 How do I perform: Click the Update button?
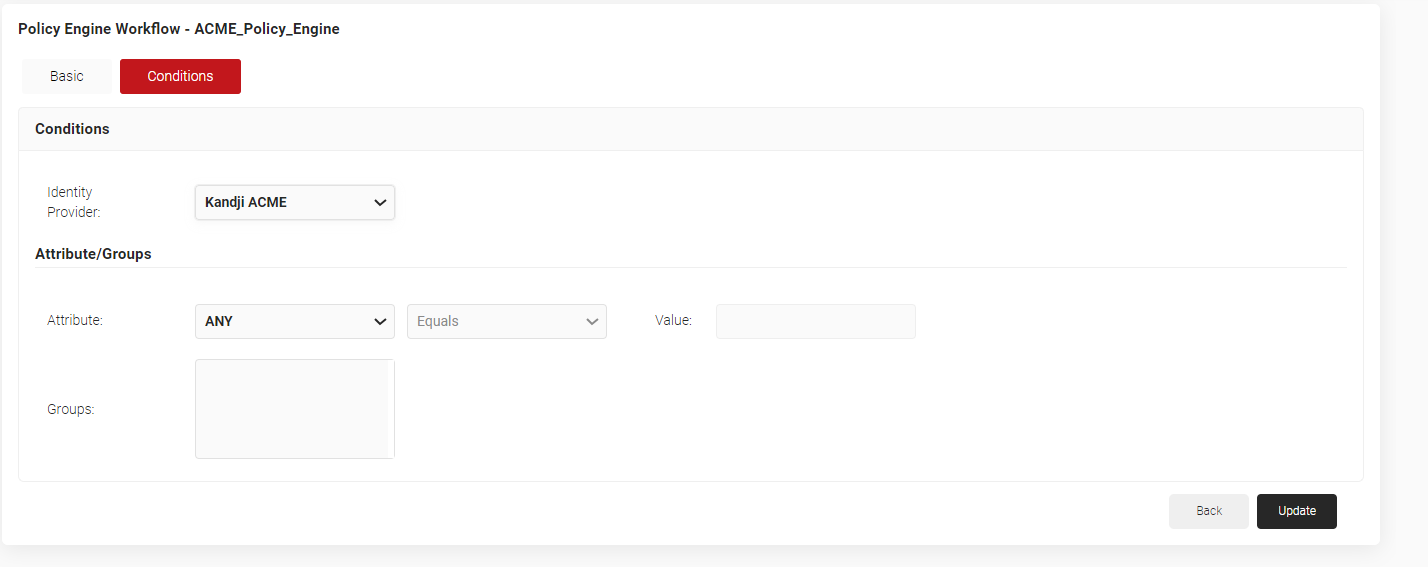pyautogui.click(x=1296, y=511)
